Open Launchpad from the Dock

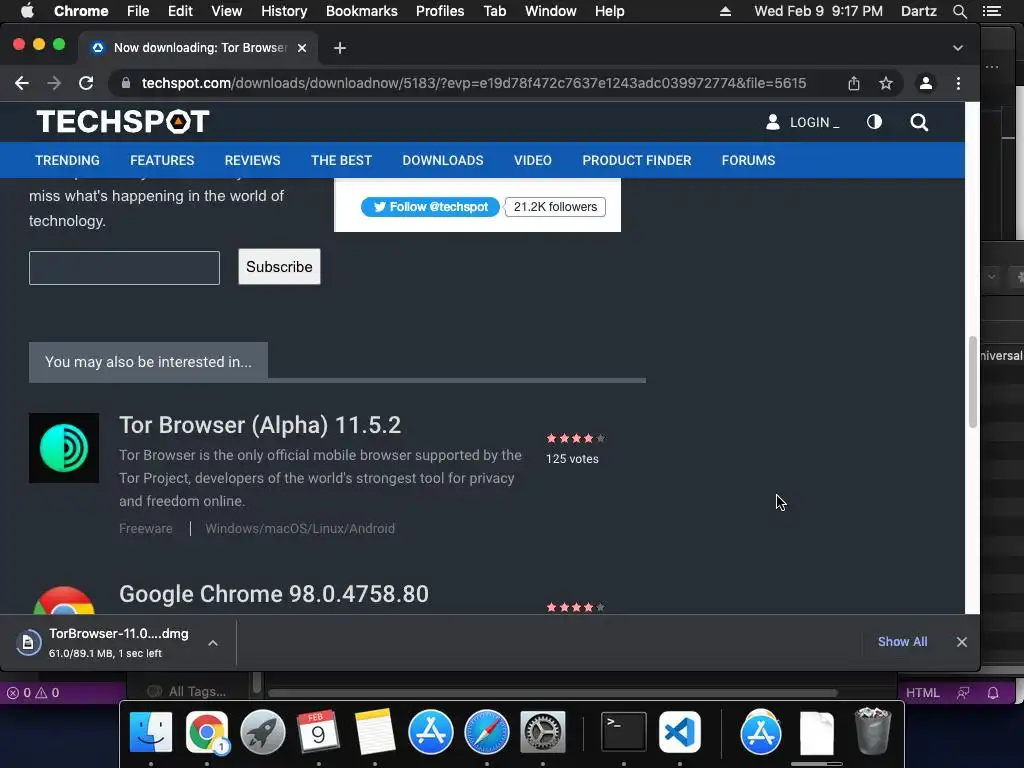tap(263, 733)
